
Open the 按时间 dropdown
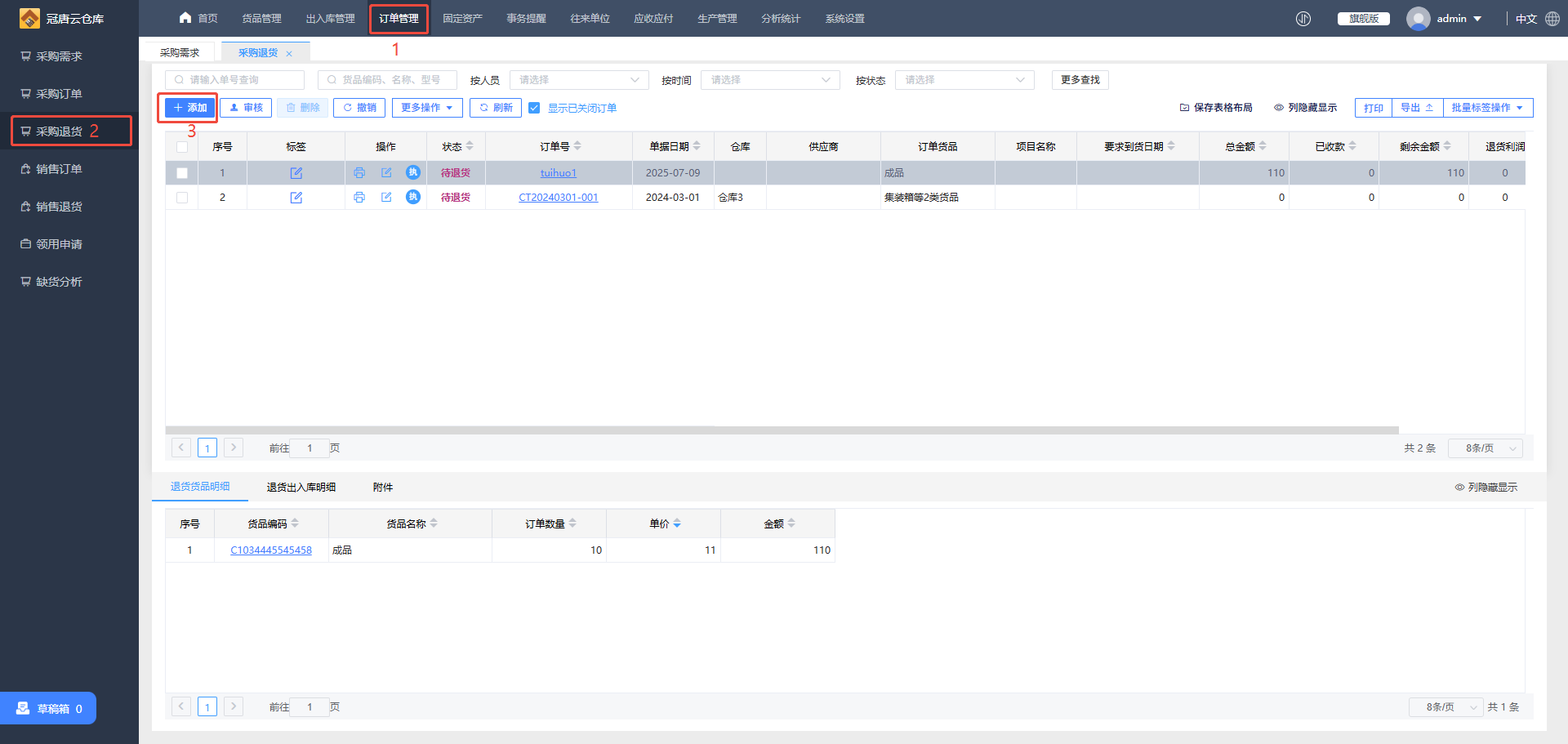click(x=770, y=80)
